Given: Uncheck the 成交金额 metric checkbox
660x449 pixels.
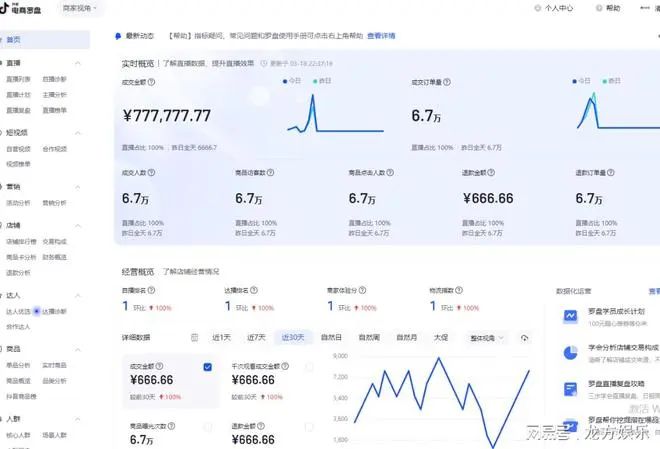Looking at the screenshot, I should click(208, 367).
